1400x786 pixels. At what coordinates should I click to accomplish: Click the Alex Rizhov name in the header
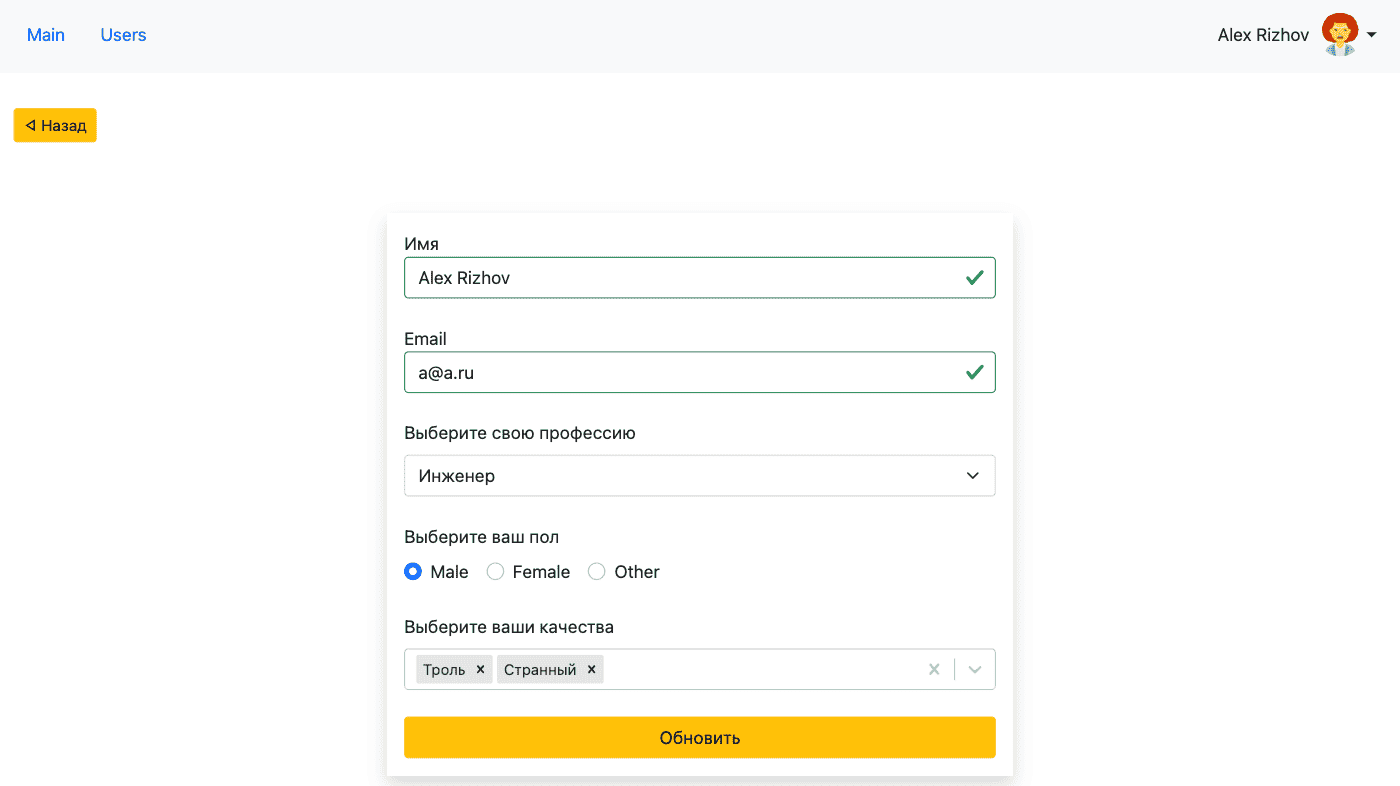click(x=1263, y=35)
